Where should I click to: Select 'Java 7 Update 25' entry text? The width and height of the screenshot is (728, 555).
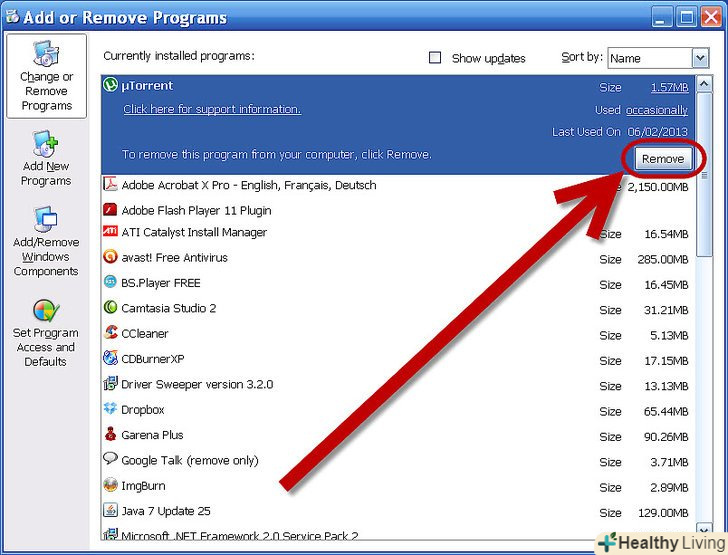(166, 511)
